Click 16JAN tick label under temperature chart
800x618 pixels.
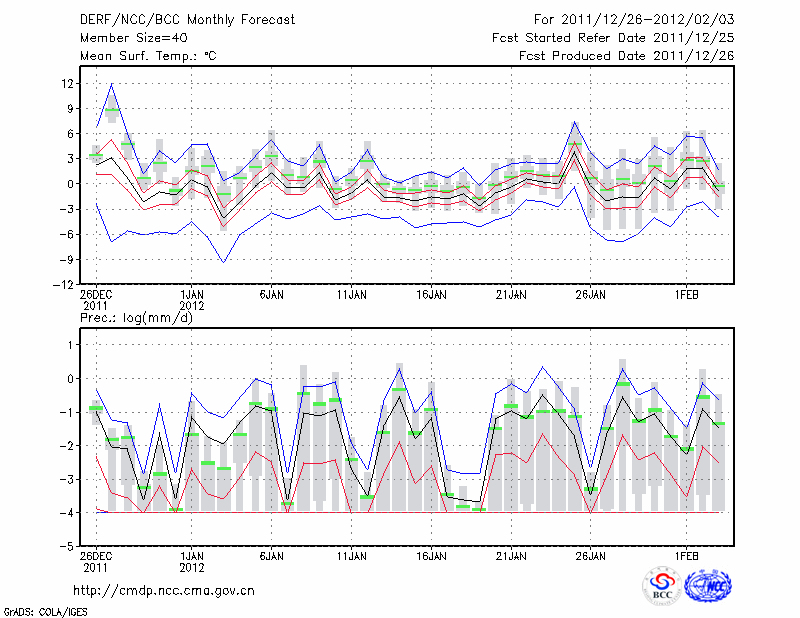(431, 295)
